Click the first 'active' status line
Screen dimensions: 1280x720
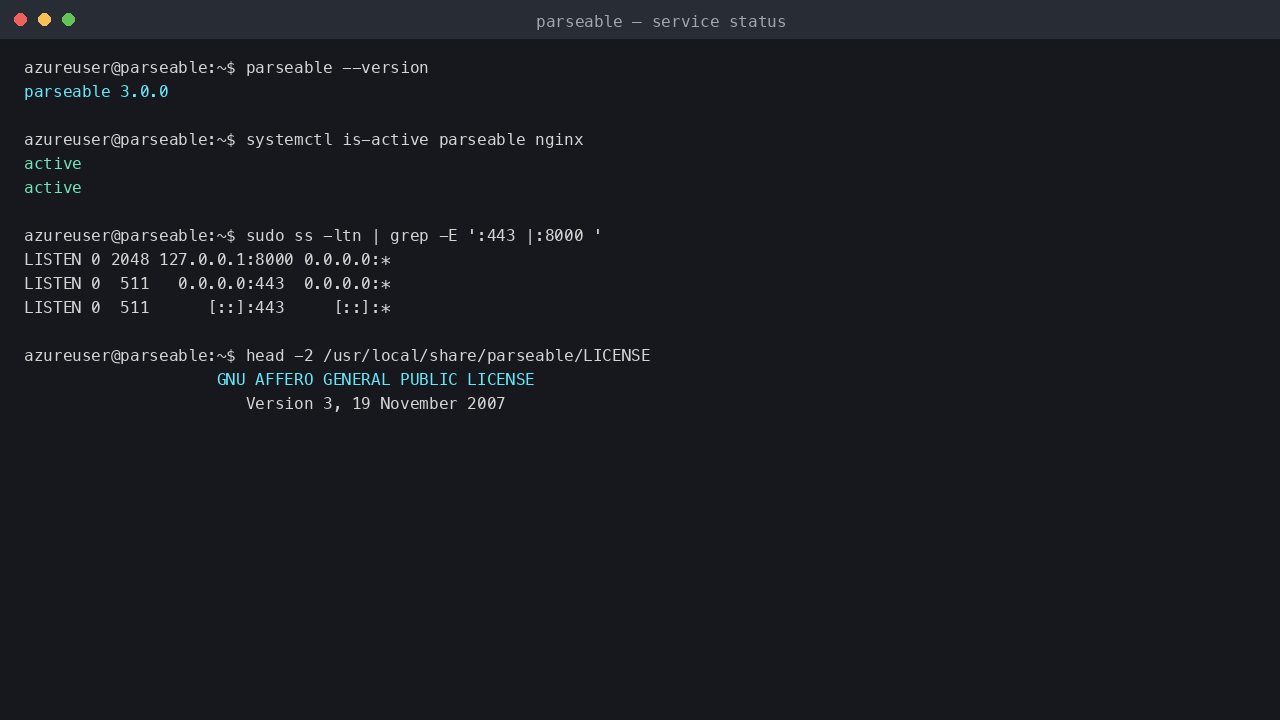tap(53, 164)
